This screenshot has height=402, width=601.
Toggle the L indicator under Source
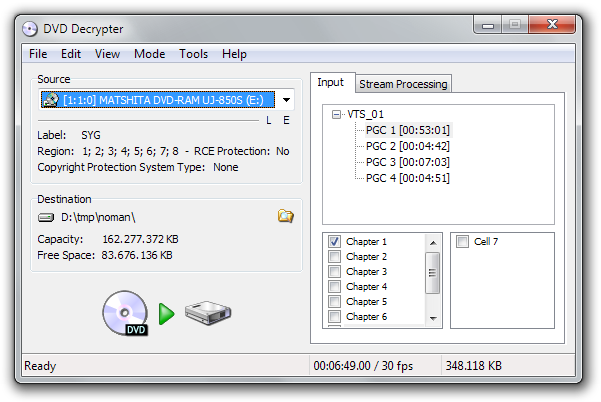[269, 120]
